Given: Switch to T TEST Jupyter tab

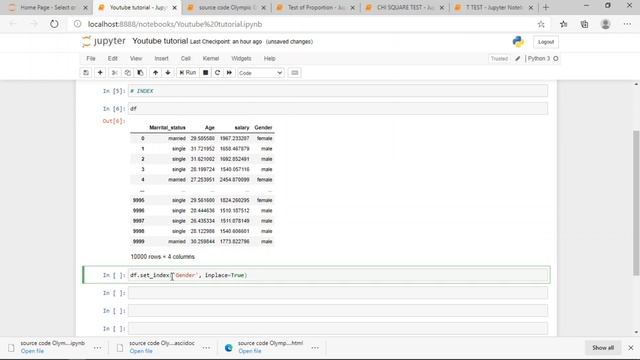Looking at the screenshot, I should point(494,7).
